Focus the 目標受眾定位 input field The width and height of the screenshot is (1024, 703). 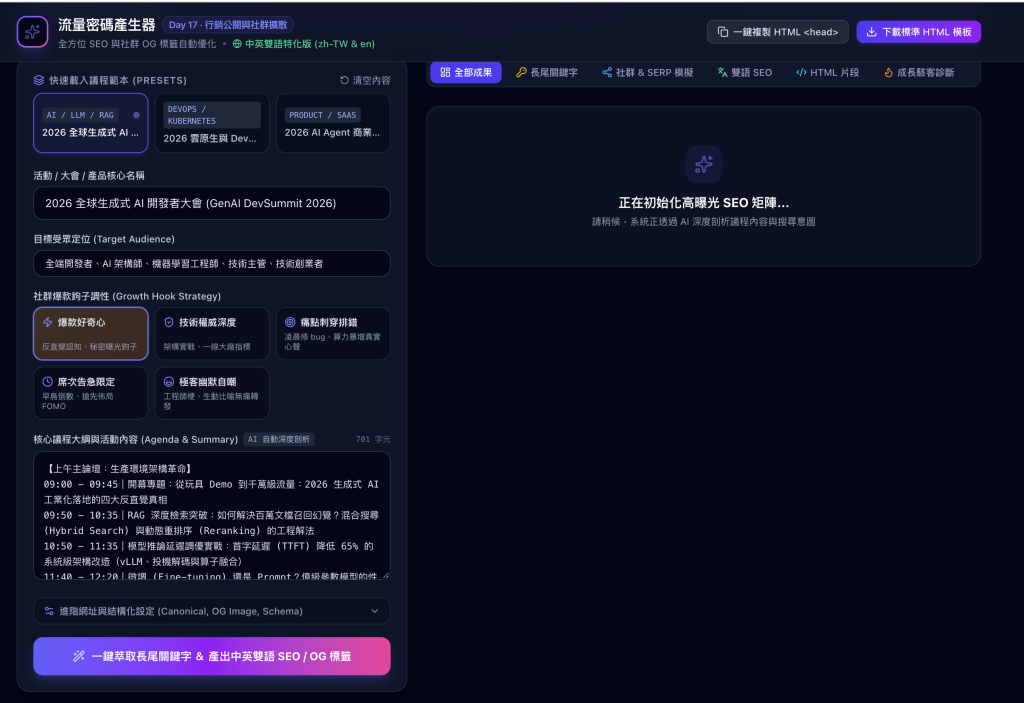pos(212,264)
